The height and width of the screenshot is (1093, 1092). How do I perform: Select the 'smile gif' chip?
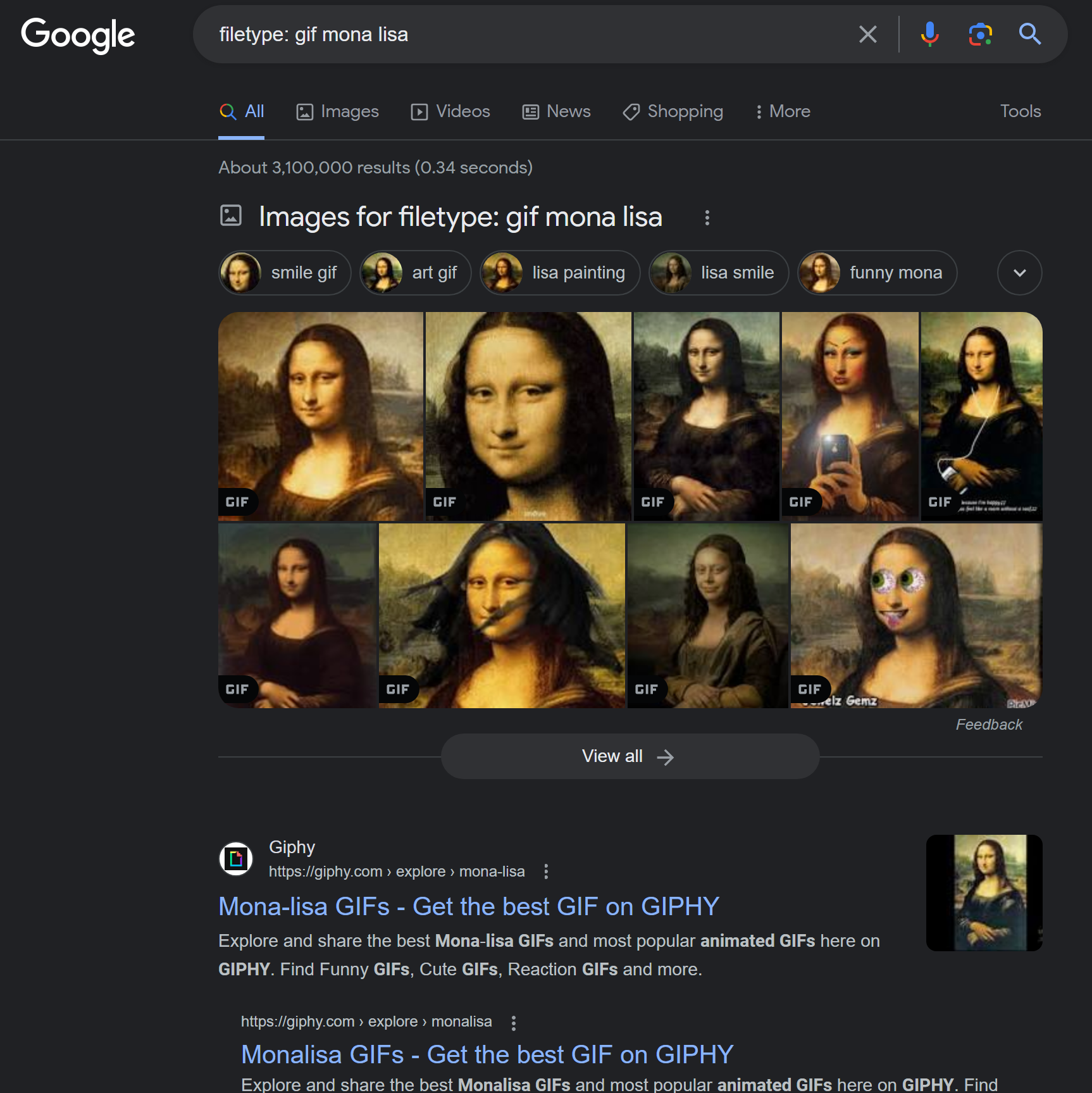click(285, 273)
